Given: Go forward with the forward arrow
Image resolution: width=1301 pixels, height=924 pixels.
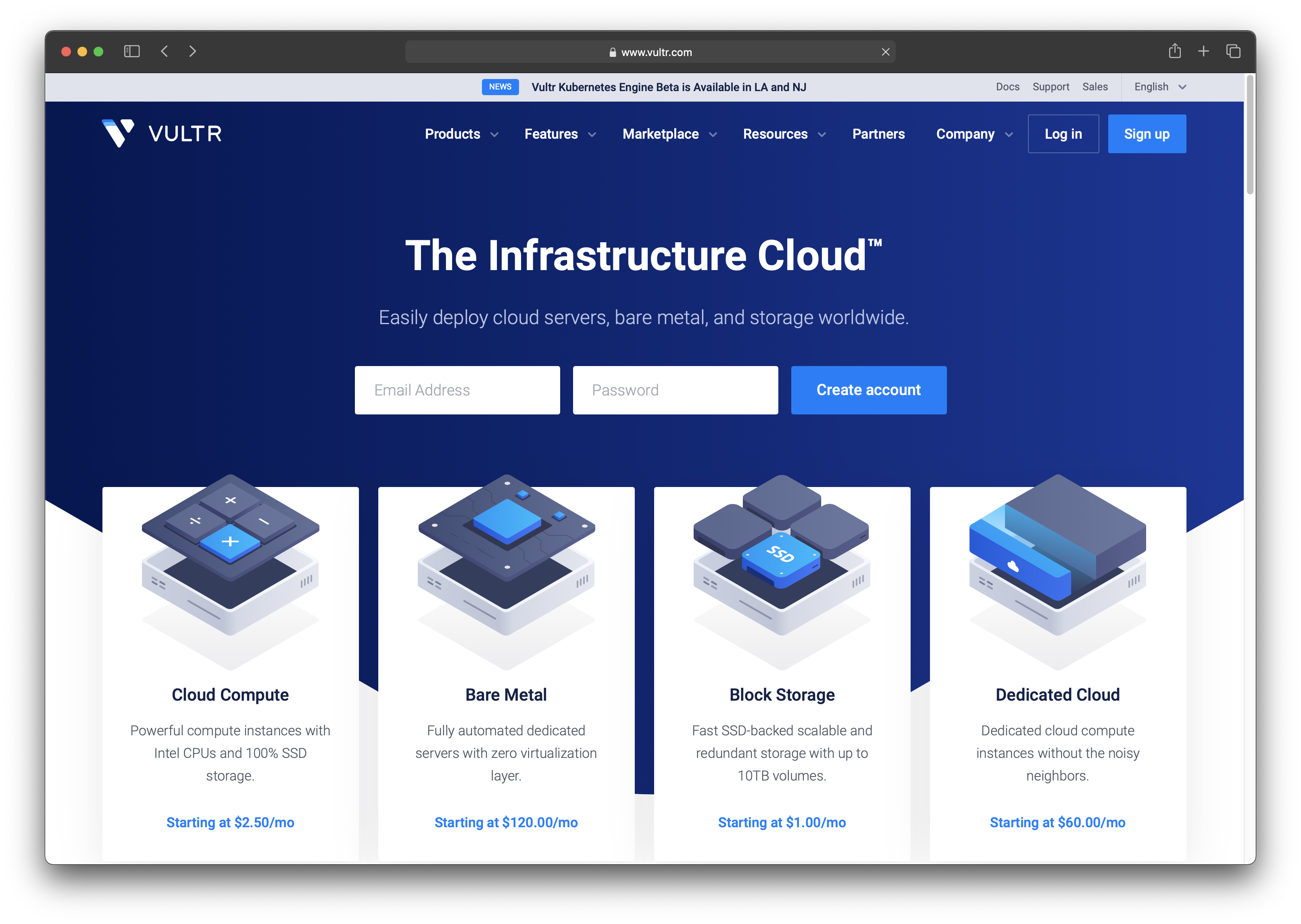Looking at the screenshot, I should 192,51.
